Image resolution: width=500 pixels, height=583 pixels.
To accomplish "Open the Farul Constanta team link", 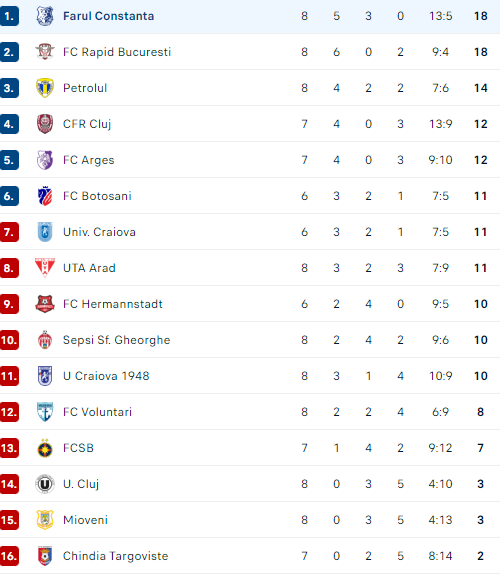I will click(109, 16).
